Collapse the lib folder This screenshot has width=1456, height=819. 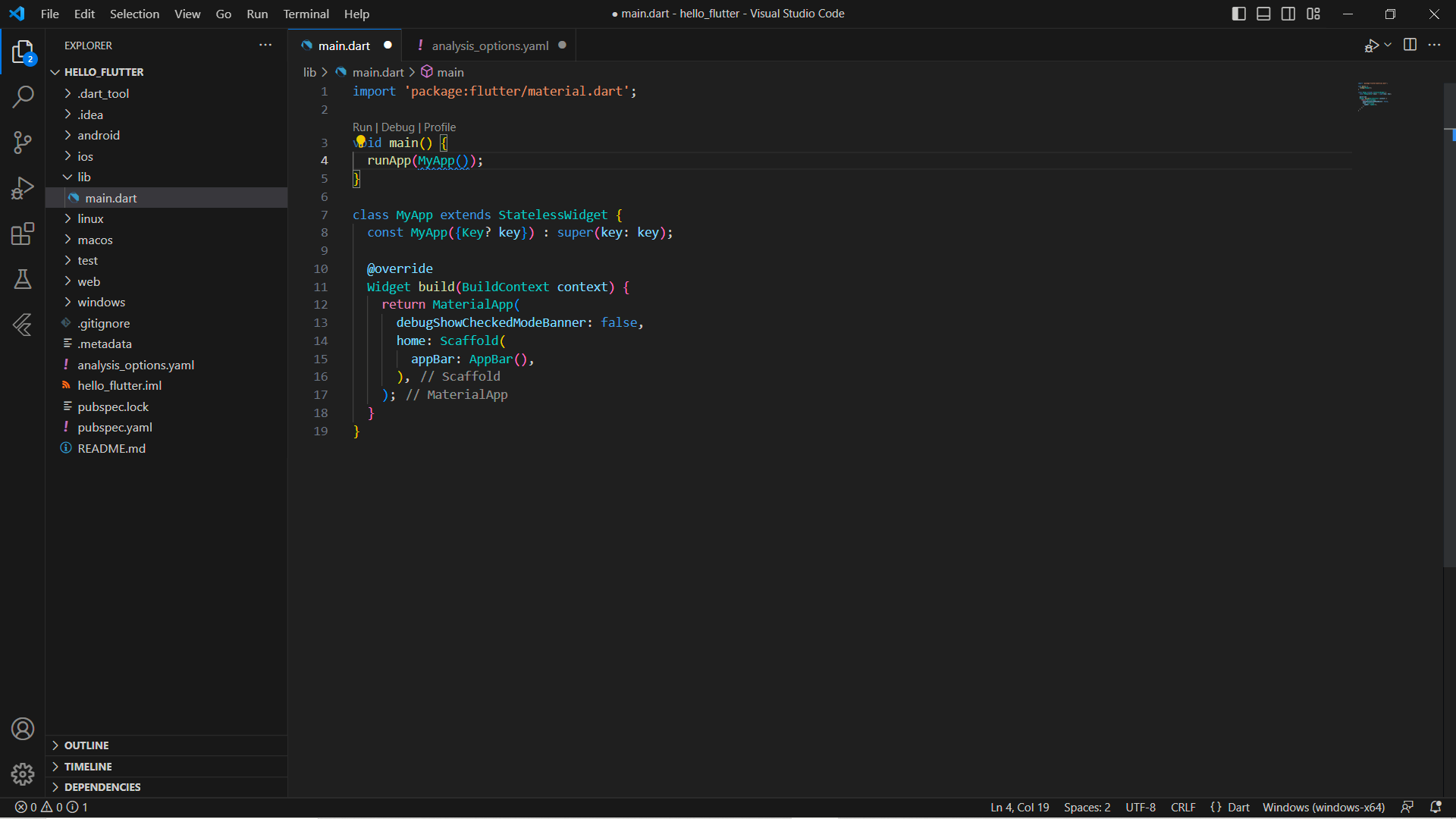(167, 177)
